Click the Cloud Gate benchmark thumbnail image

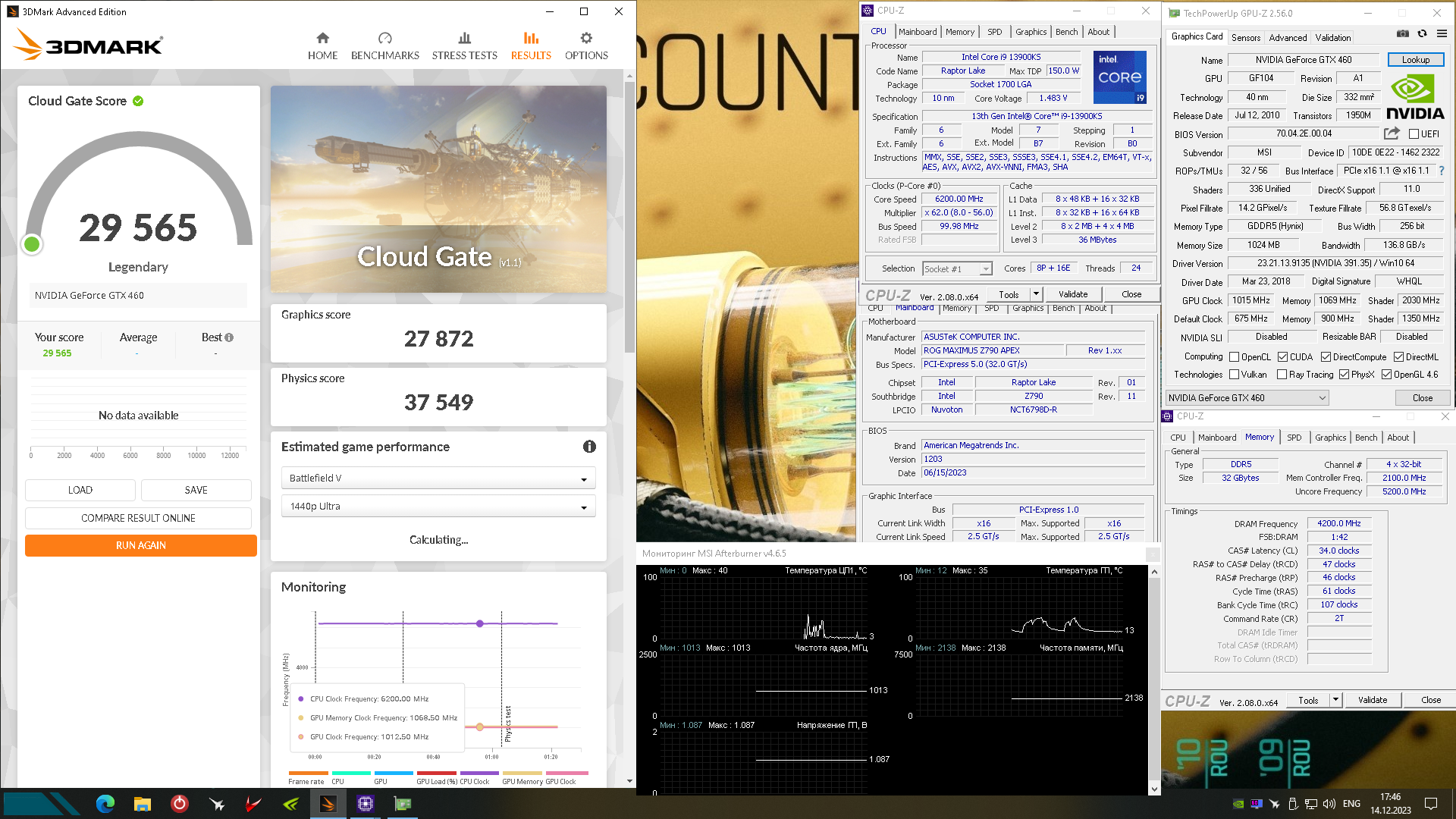click(438, 189)
